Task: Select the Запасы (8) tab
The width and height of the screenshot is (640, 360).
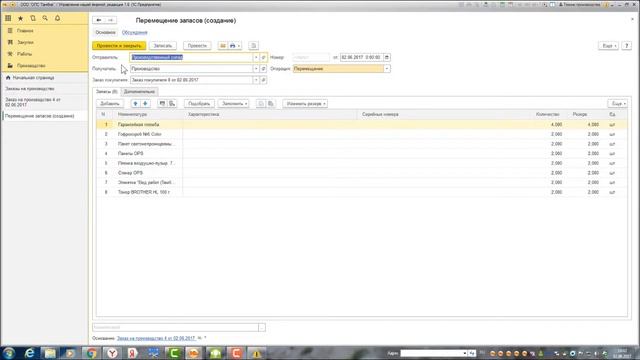Action: click(107, 91)
